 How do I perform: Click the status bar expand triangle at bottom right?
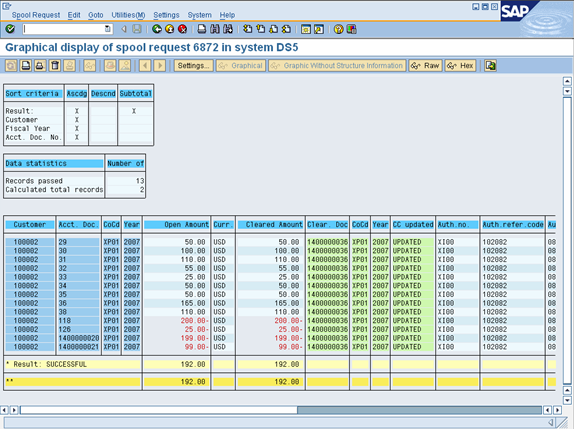pyautogui.click(x=551, y=422)
